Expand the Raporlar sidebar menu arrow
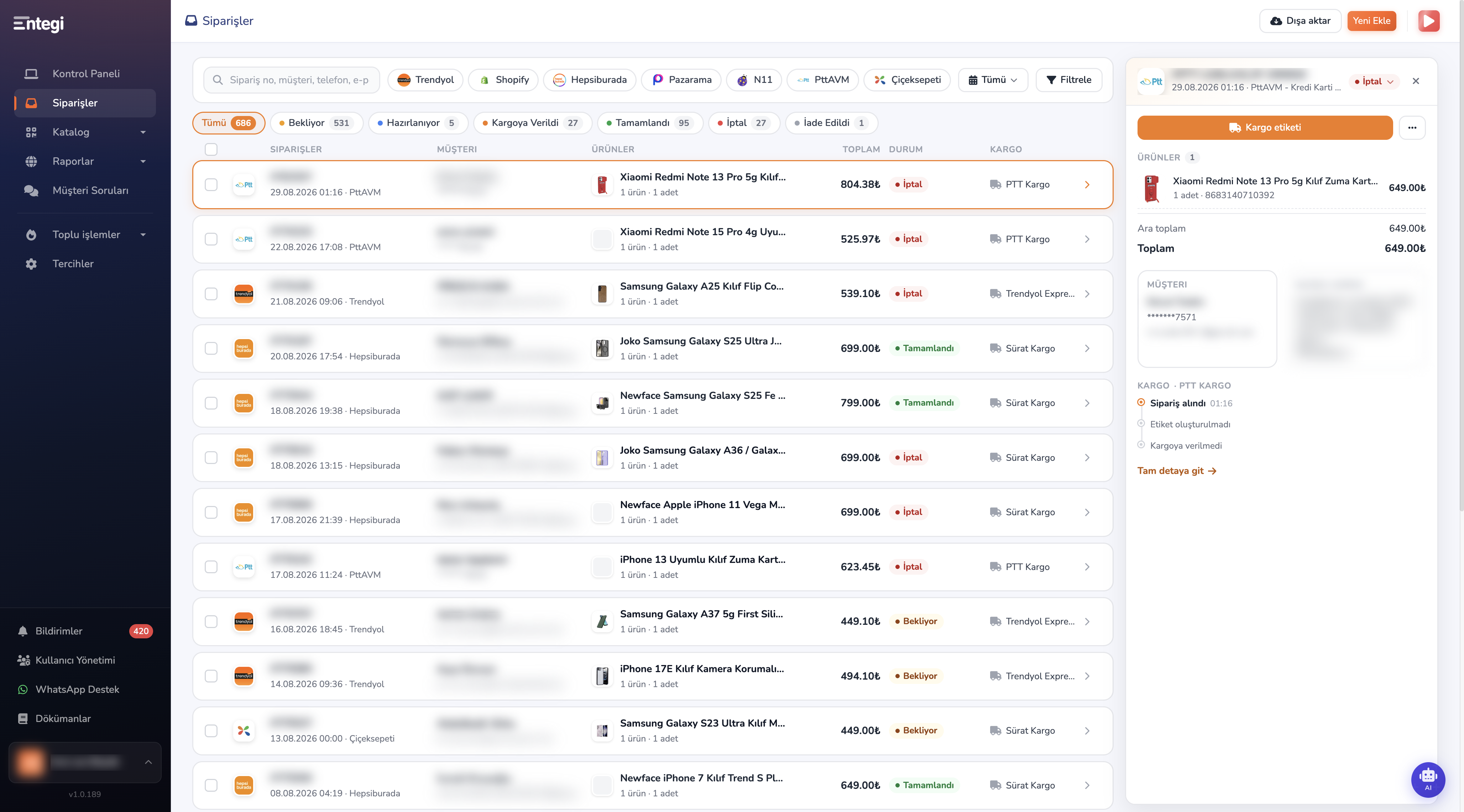This screenshot has height=812, width=1464. coord(143,161)
